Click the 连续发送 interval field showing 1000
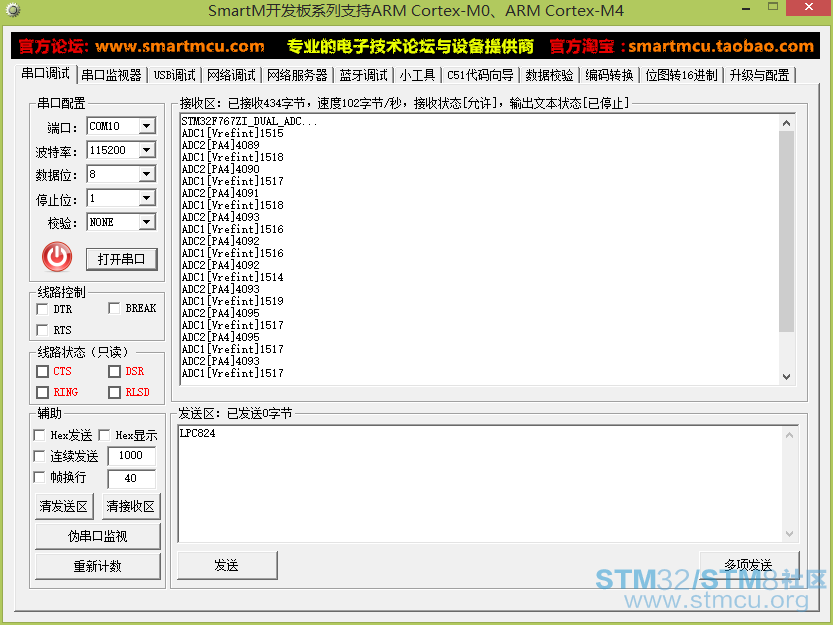The image size is (833, 625). [x=131, y=455]
